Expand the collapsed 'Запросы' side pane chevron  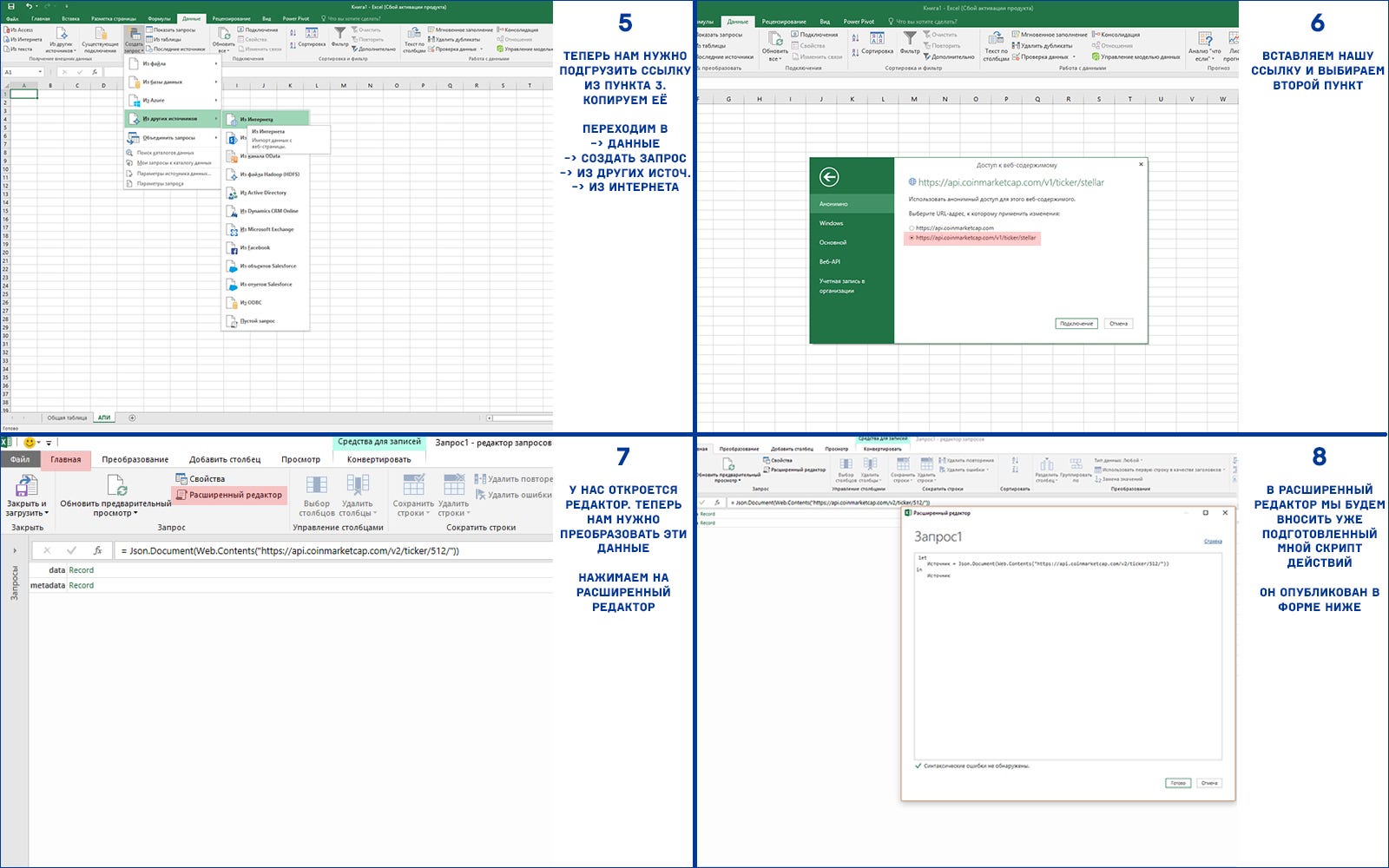(x=15, y=550)
